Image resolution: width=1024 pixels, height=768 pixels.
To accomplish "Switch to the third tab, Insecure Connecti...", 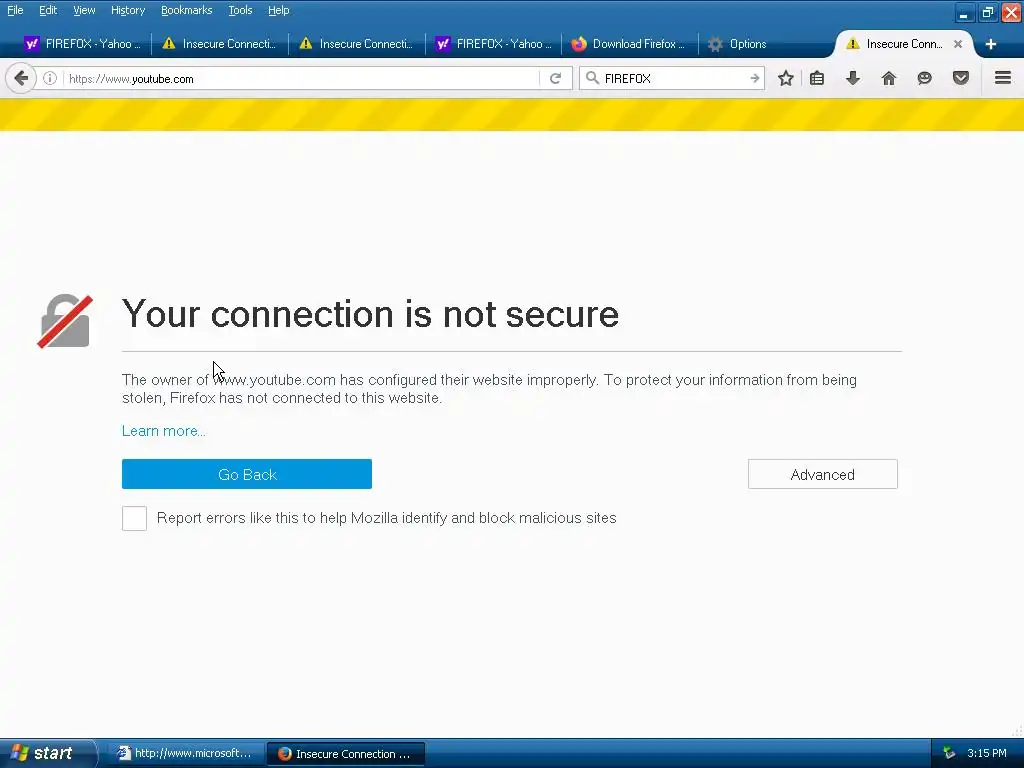I will click(356, 44).
